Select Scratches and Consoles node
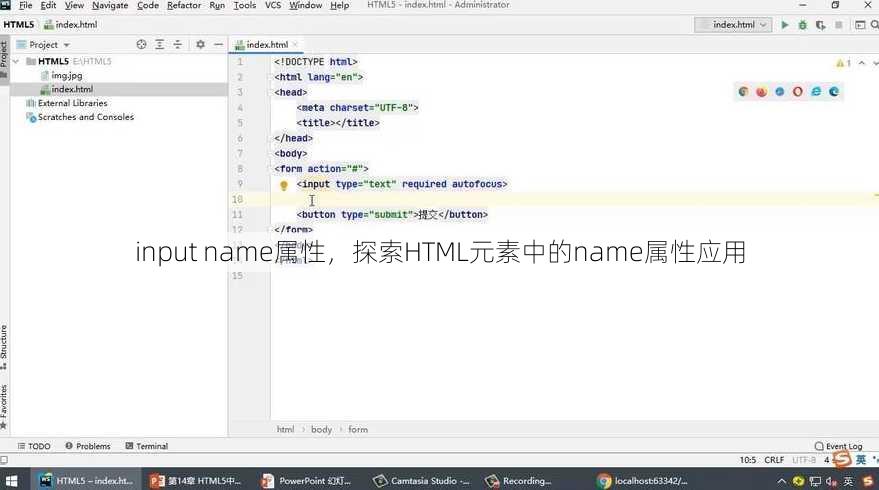This screenshot has height=490, width=879. (x=86, y=117)
